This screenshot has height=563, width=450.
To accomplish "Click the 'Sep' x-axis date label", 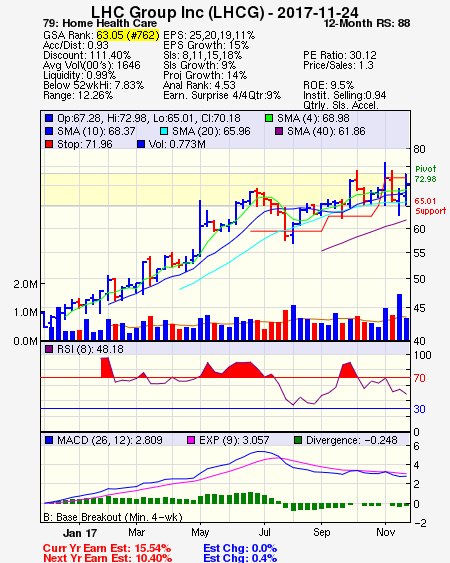I will click(x=321, y=532).
